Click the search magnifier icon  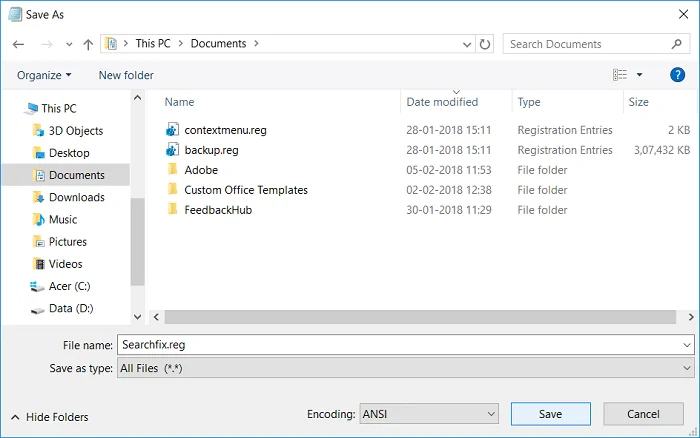tap(676, 44)
